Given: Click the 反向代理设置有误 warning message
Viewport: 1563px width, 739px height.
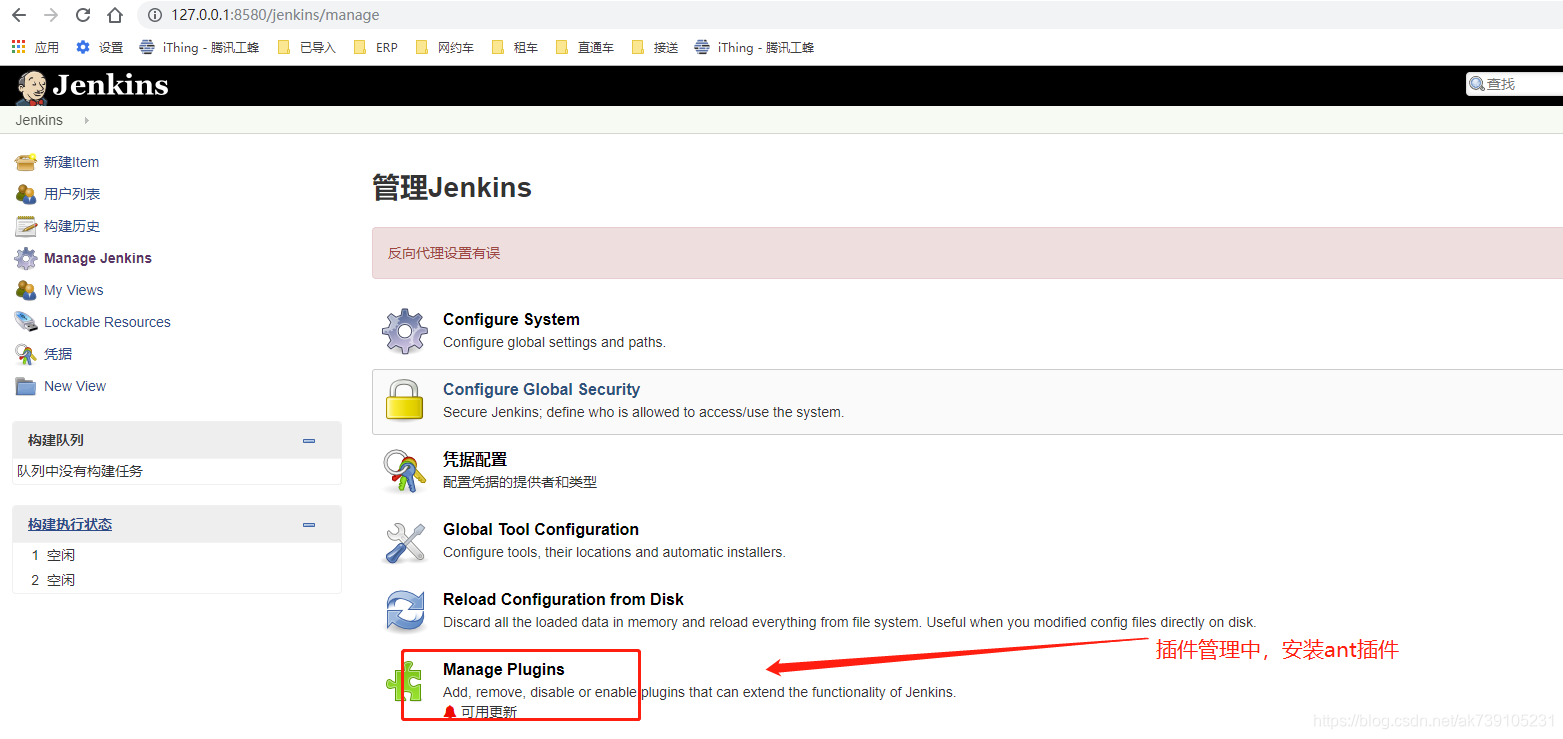Looking at the screenshot, I should [444, 253].
